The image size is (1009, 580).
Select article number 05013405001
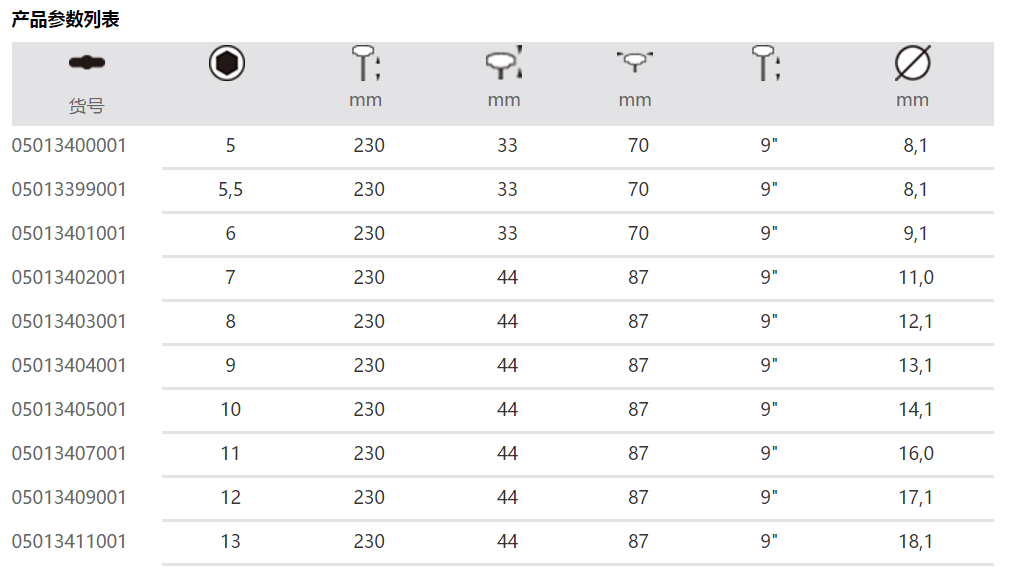69,410
